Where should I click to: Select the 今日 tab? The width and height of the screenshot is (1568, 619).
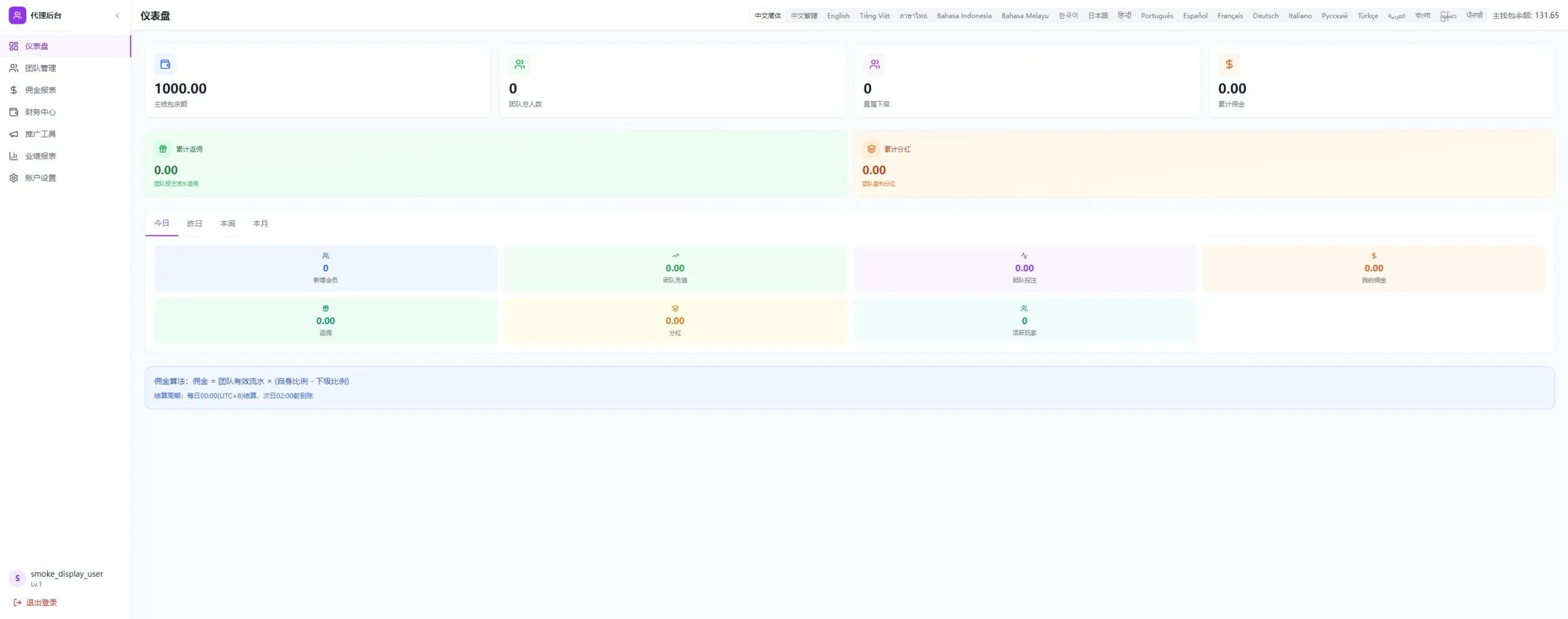tap(162, 223)
